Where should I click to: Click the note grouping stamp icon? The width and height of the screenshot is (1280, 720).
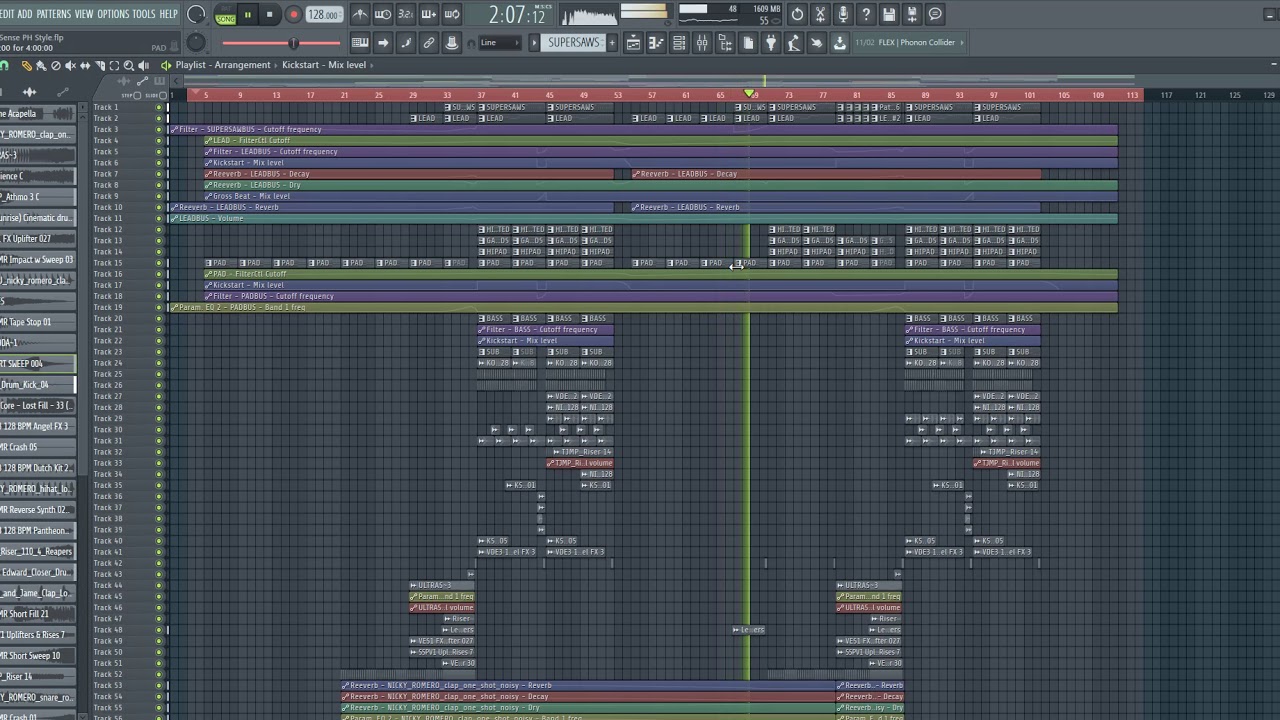point(451,42)
